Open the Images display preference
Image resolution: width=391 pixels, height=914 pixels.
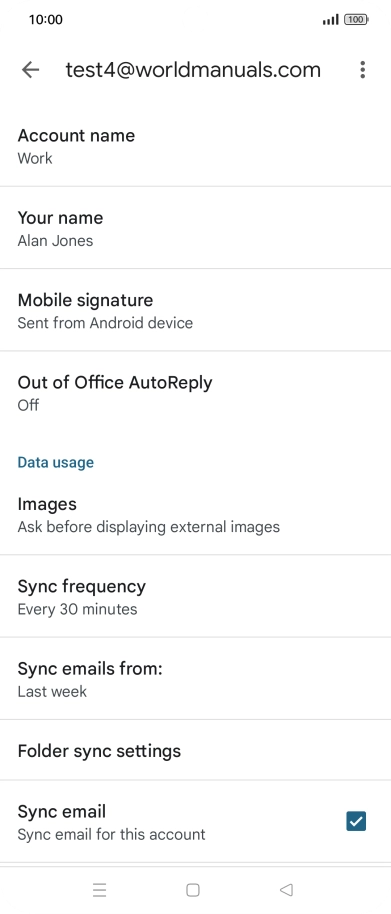[x=195, y=514]
